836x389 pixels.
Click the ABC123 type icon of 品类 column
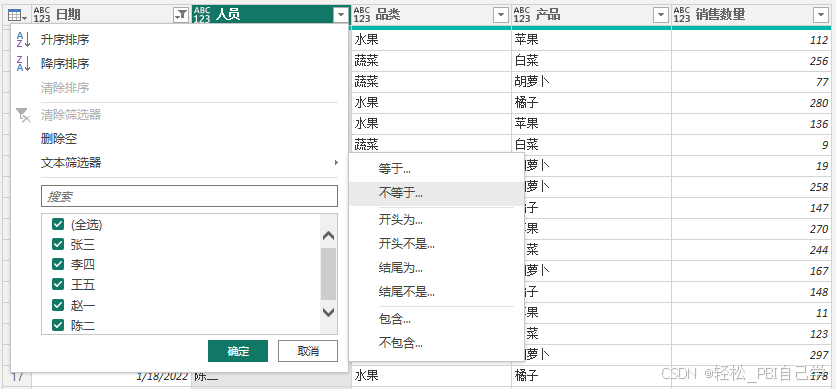coord(361,15)
